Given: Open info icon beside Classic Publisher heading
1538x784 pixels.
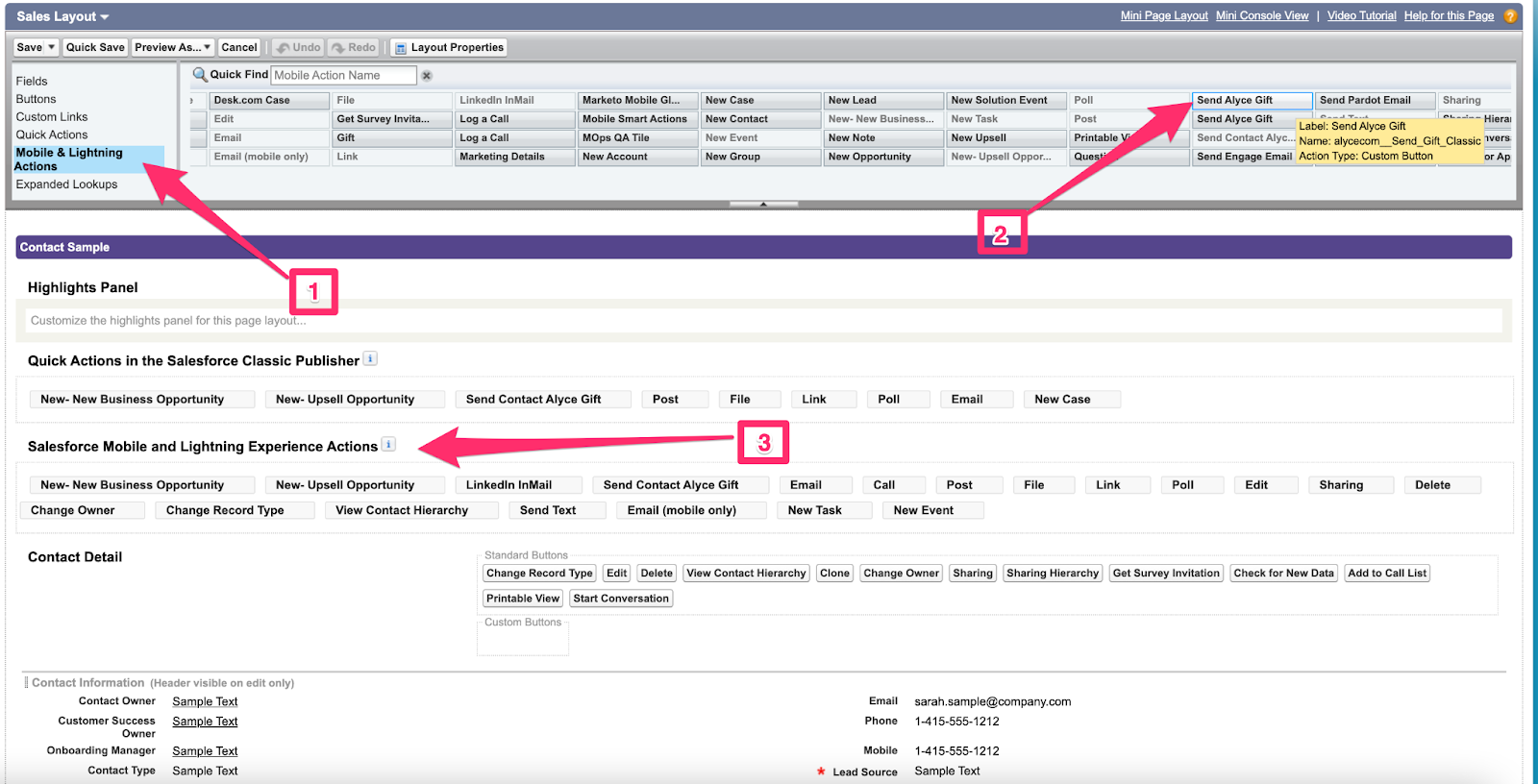Looking at the screenshot, I should coord(370,359).
